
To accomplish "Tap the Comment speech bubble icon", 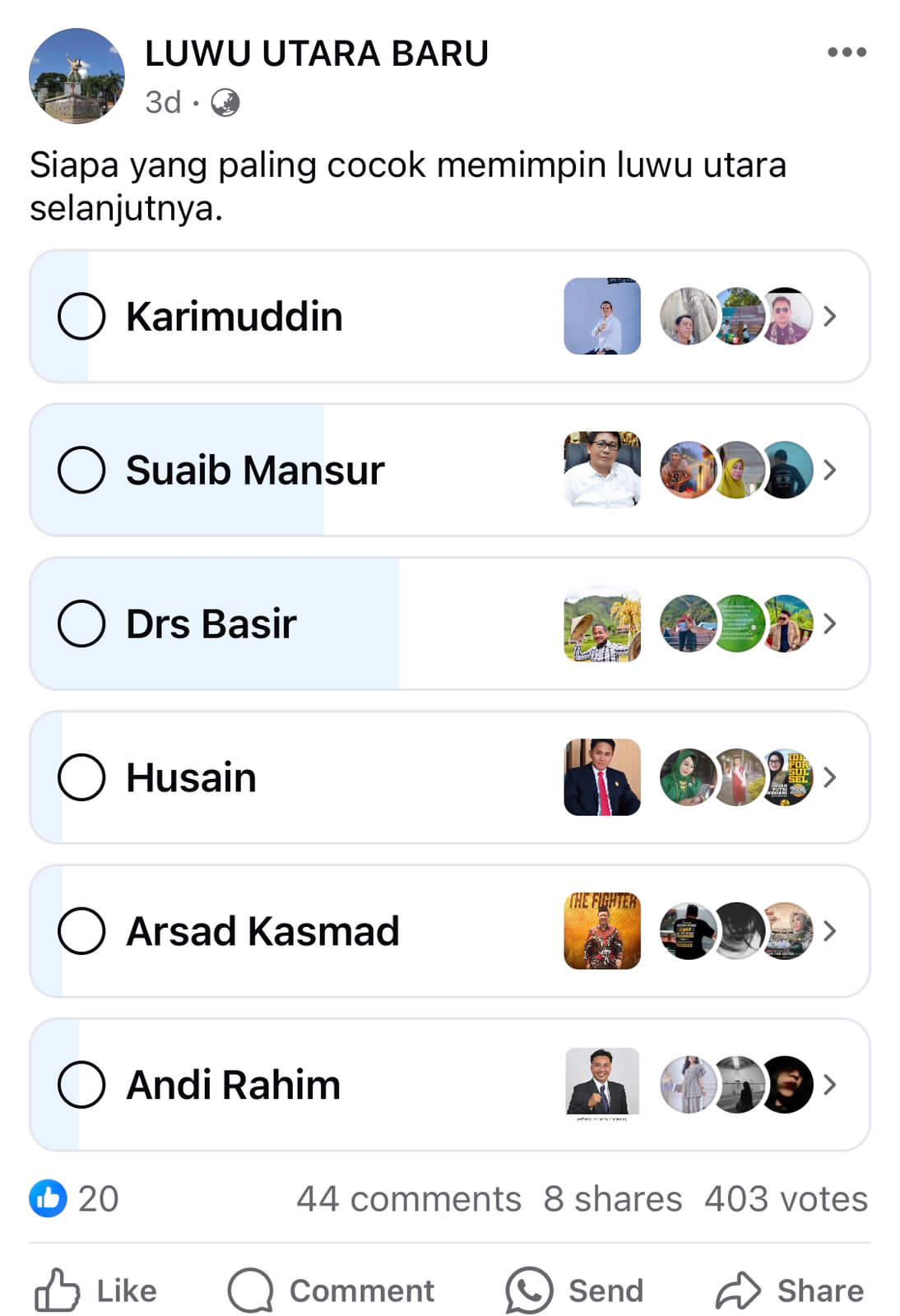I will pyautogui.click(x=250, y=1290).
